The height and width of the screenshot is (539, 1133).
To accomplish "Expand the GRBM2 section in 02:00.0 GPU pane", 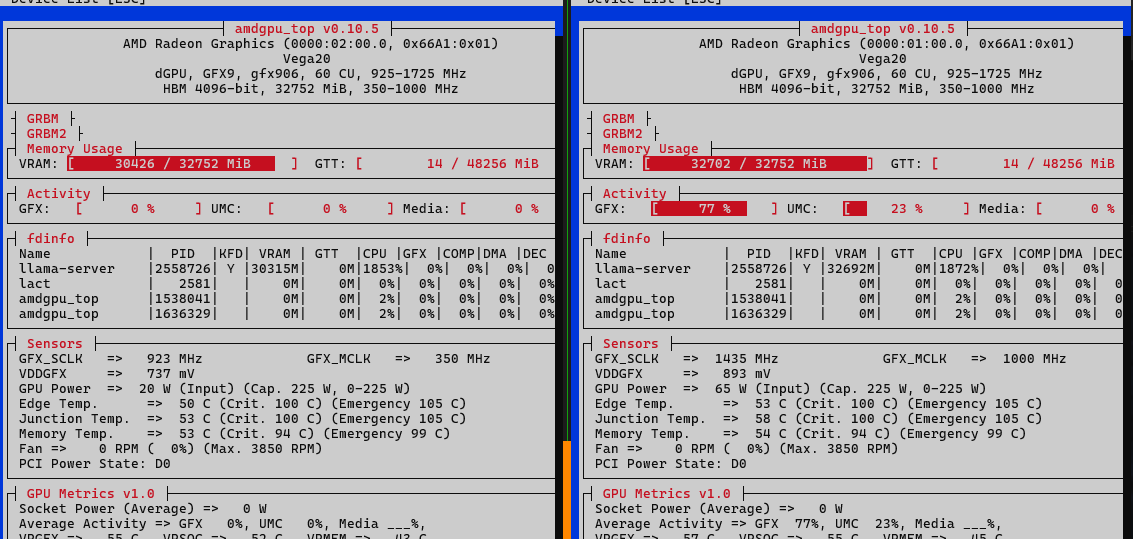I will point(46,134).
